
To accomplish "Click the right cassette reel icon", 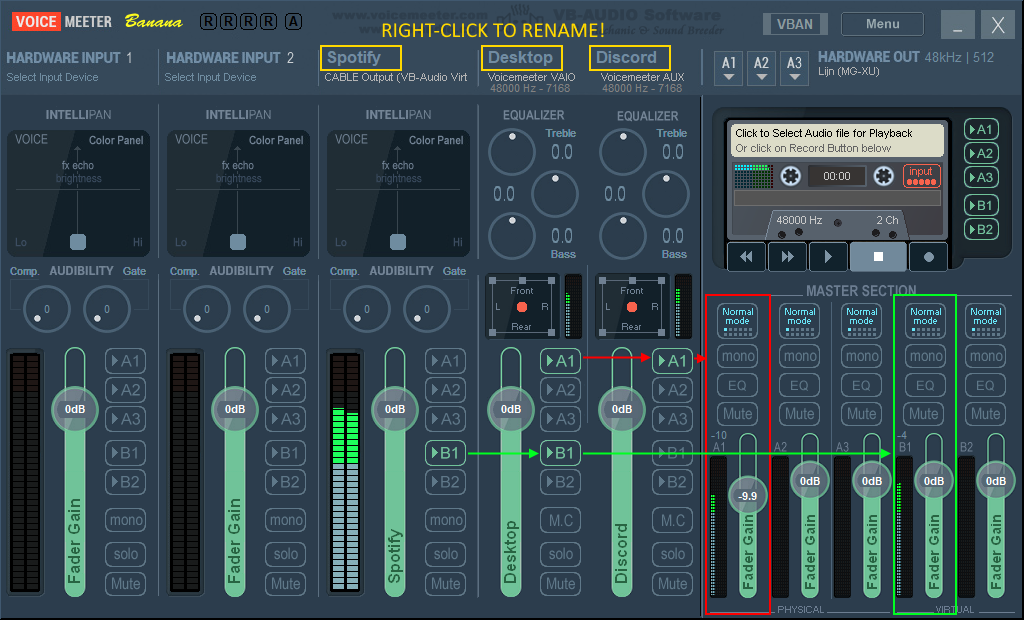I will click(x=884, y=176).
